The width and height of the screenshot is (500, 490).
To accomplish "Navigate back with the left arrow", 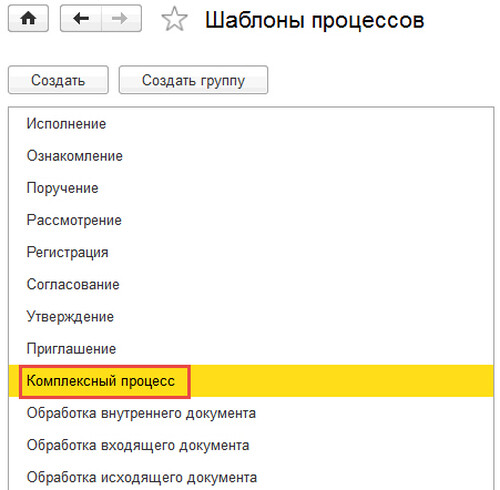I will (x=81, y=18).
